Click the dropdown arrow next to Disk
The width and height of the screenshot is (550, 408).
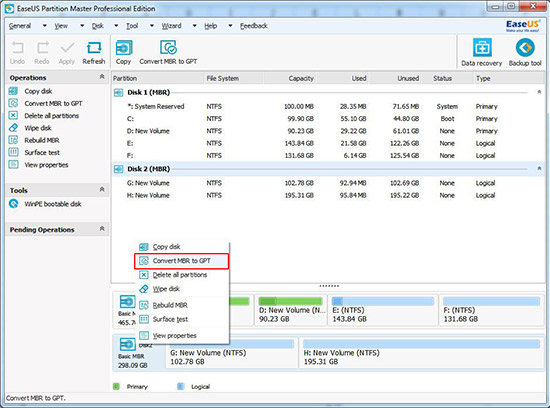pos(116,26)
